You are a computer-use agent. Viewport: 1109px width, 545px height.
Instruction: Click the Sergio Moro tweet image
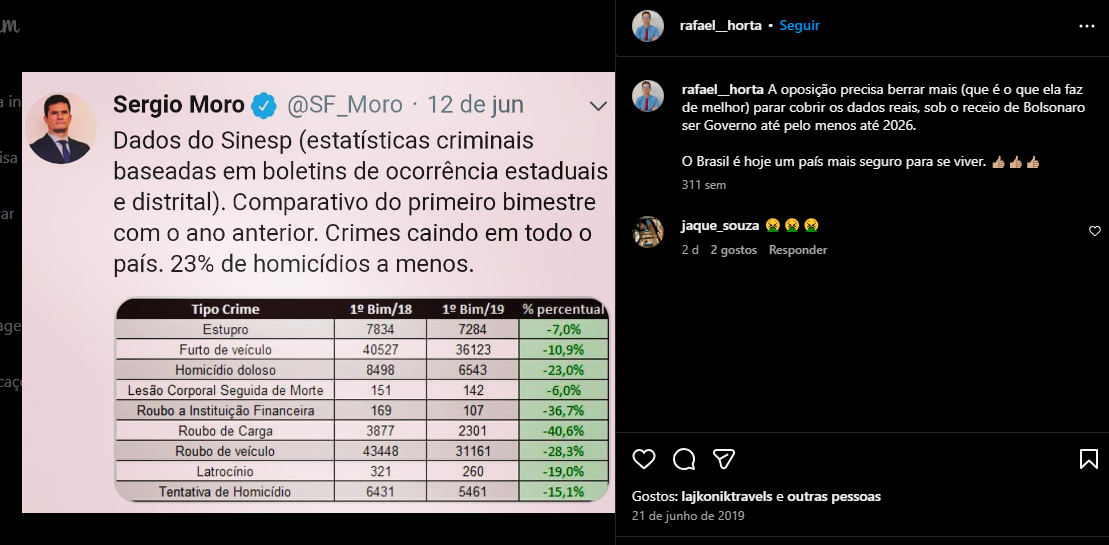click(x=318, y=292)
